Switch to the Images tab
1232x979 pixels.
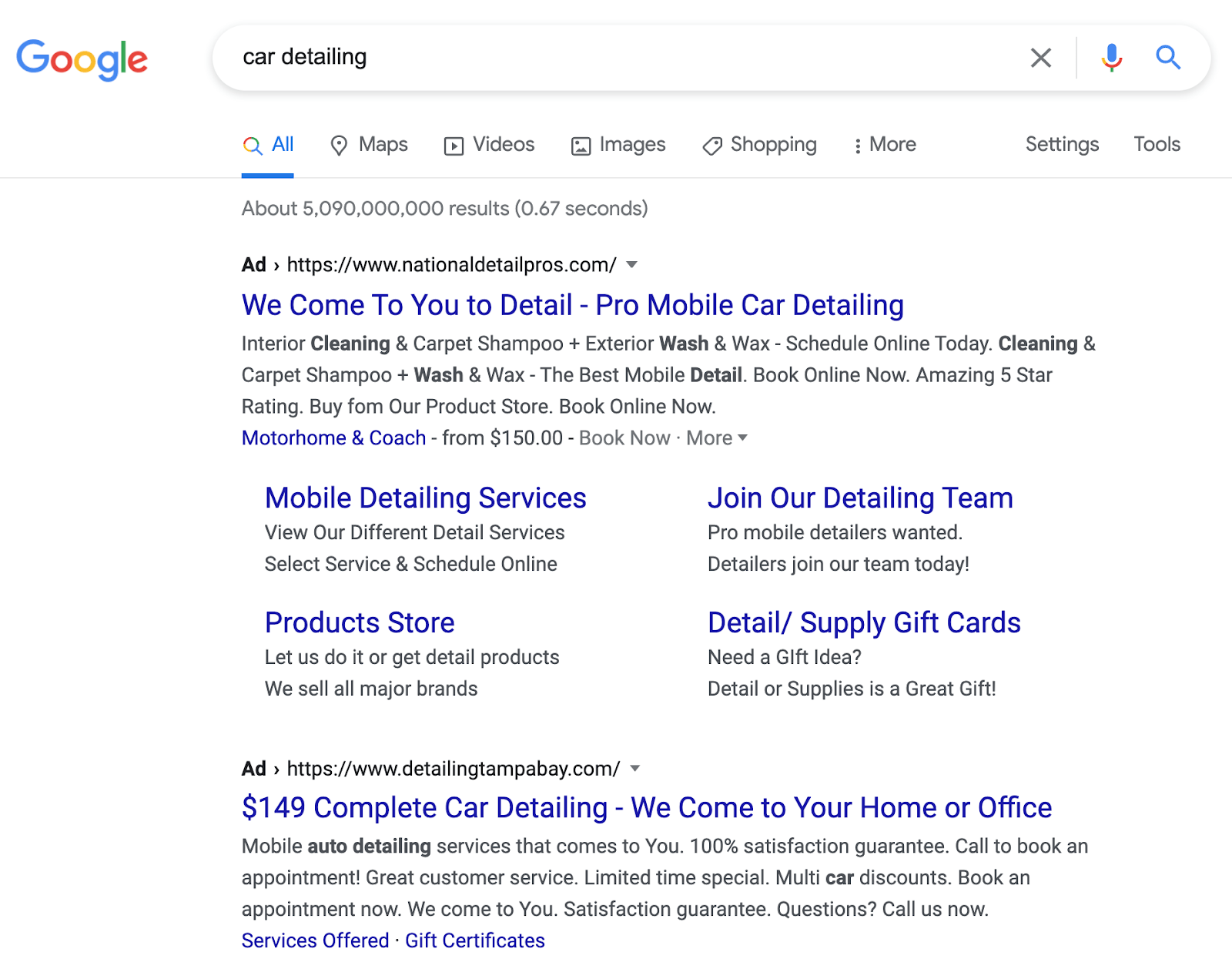pos(618,145)
